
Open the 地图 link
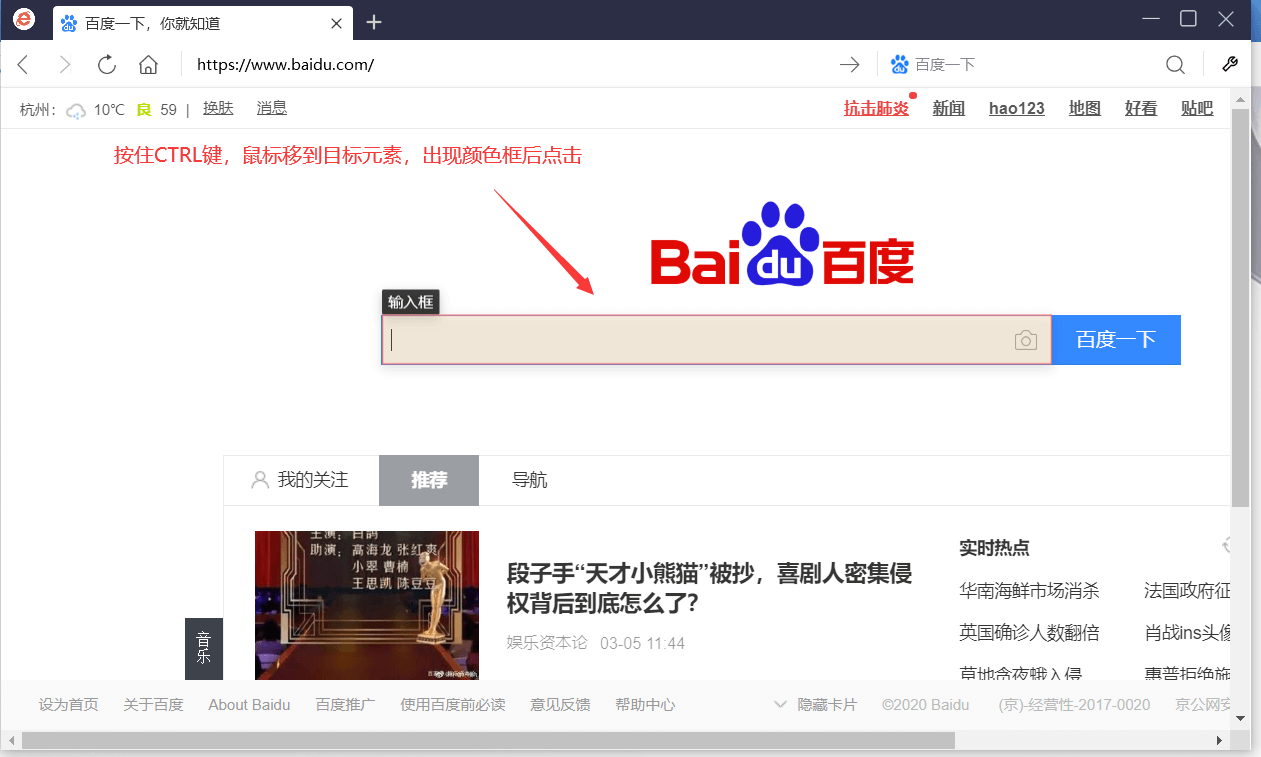pos(1085,109)
